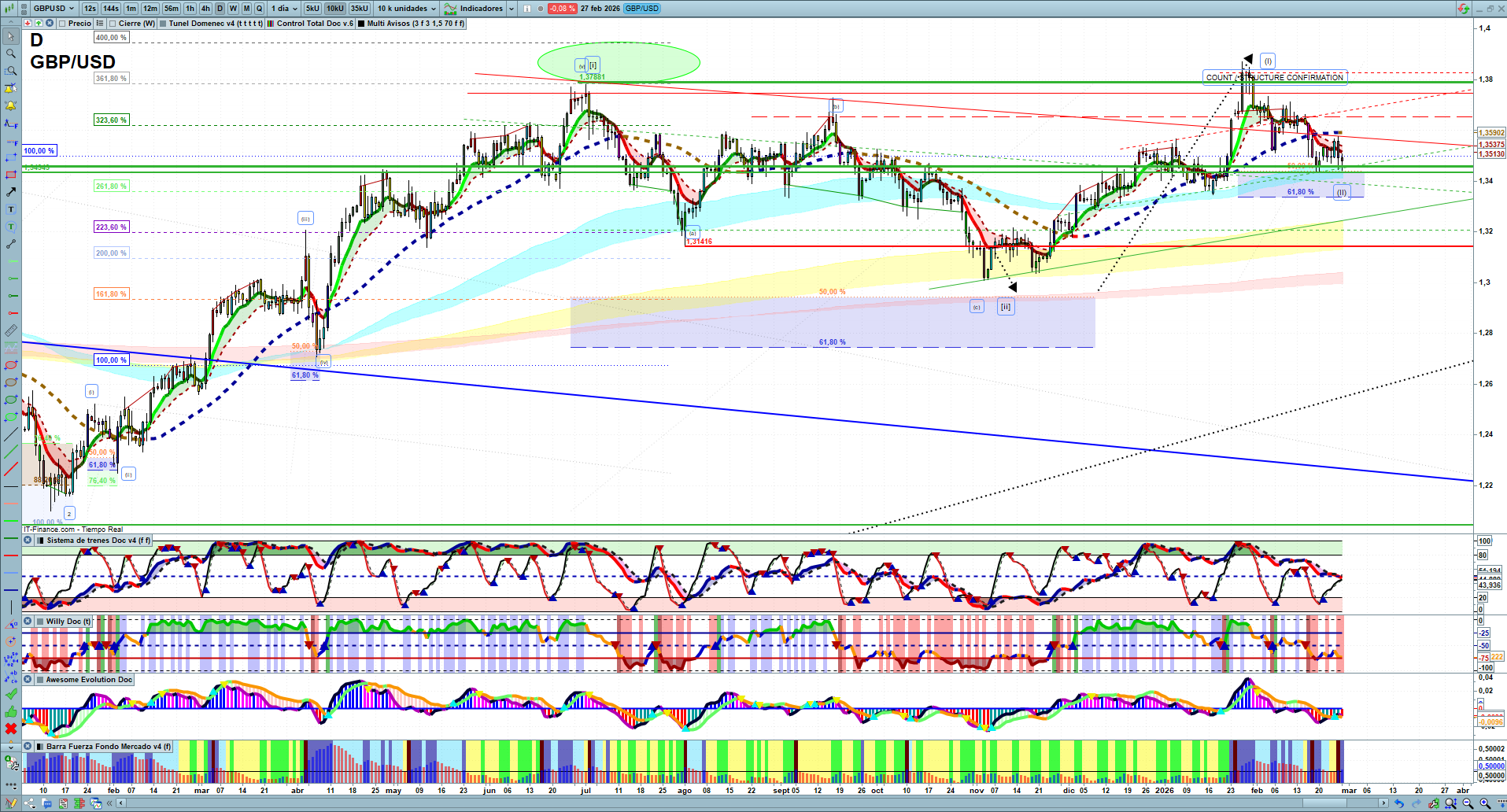Image resolution: width=1507 pixels, height=812 pixels.
Task: Click Control Total Doc v.6 color swatch
Action: 271,24
